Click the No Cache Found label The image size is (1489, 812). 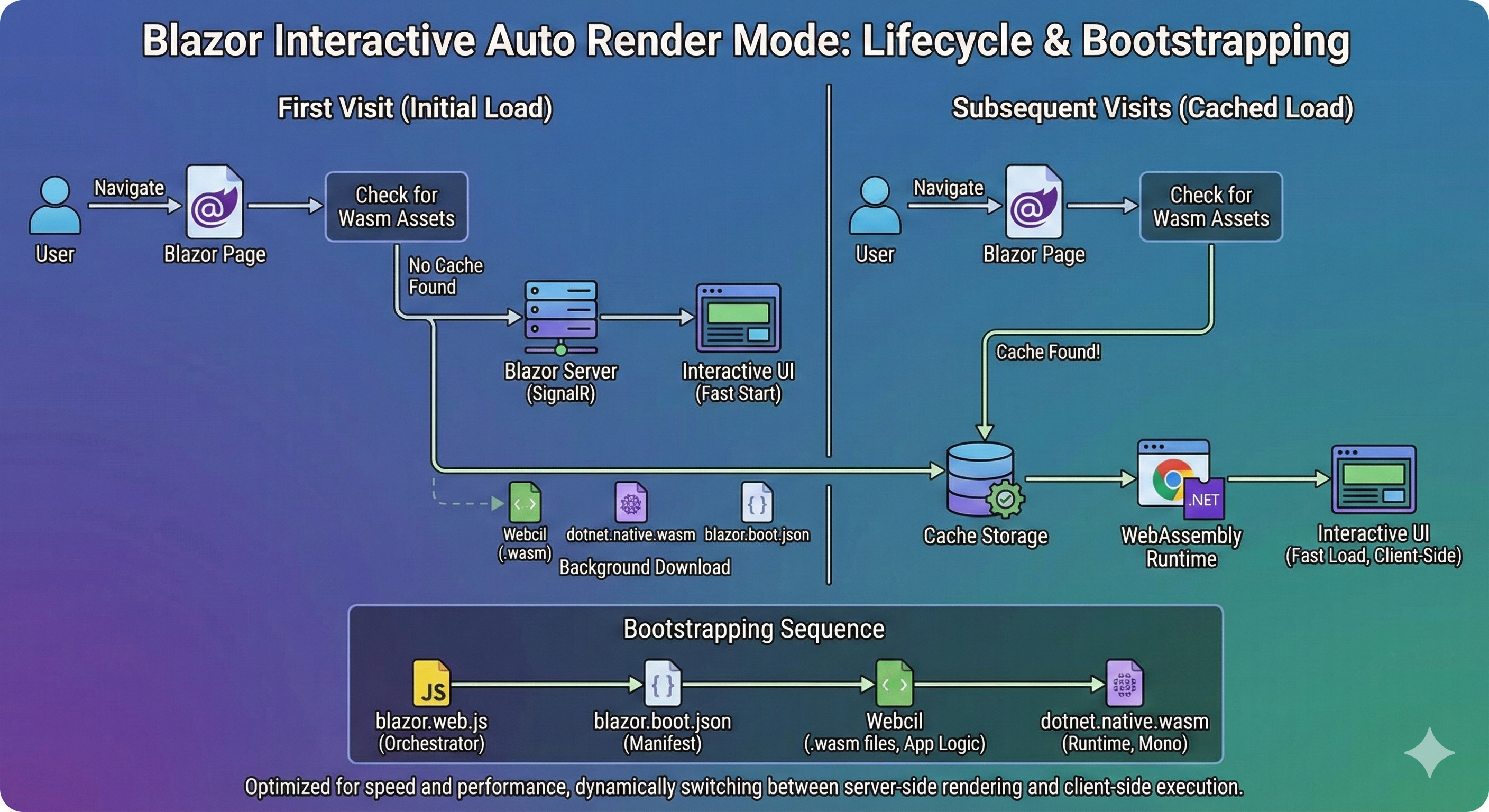pyautogui.click(x=444, y=276)
